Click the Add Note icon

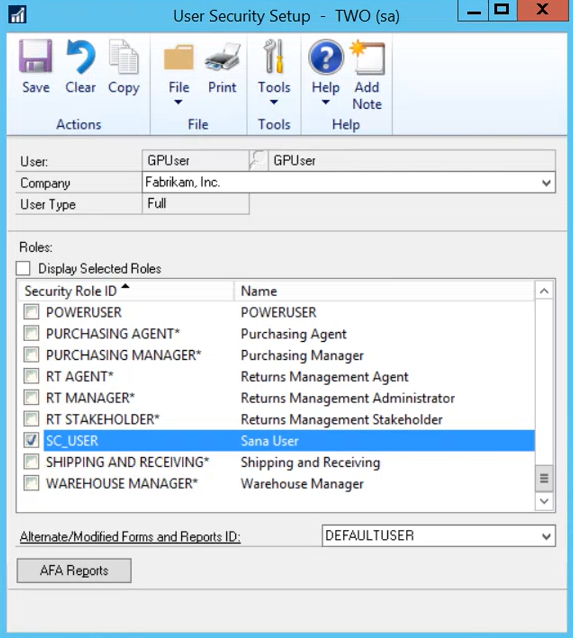[x=367, y=57]
